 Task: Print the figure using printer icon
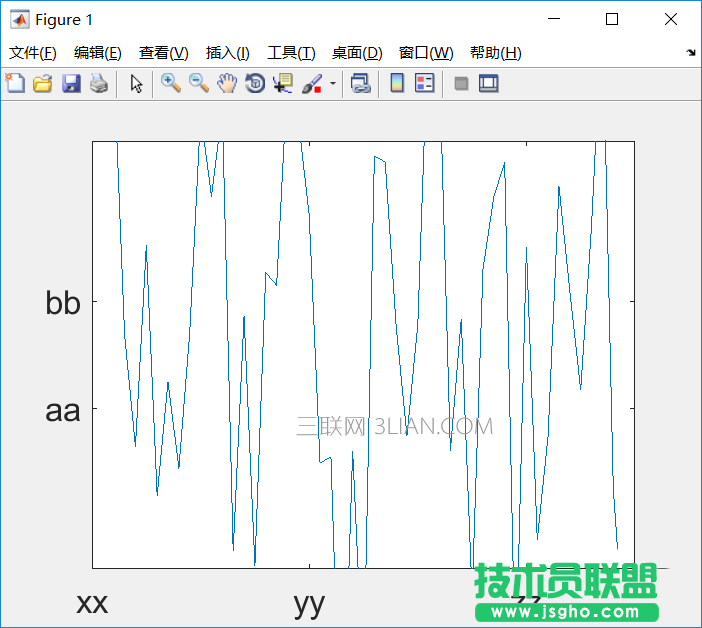pos(99,83)
